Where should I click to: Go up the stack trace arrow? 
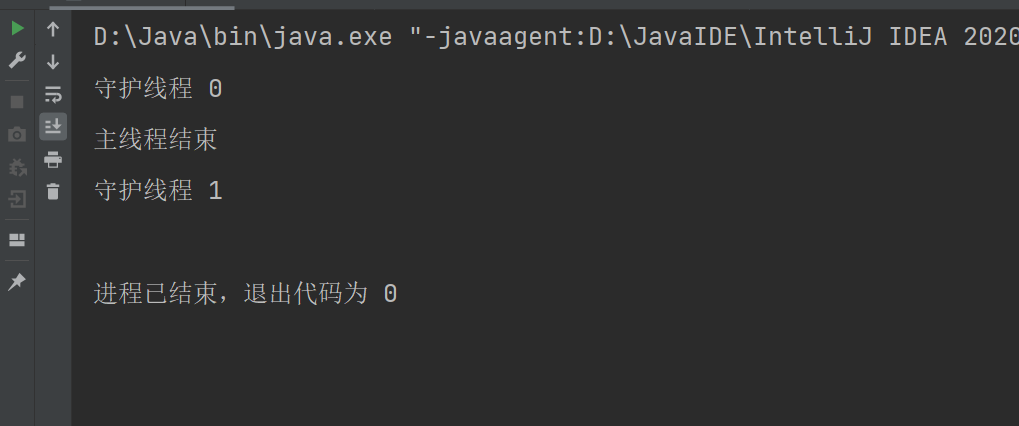click(53, 29)
